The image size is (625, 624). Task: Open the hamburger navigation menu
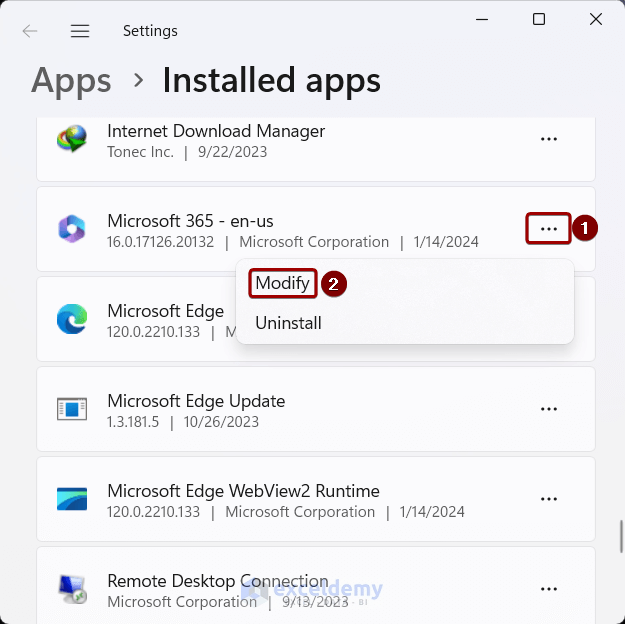pos(80,31)
